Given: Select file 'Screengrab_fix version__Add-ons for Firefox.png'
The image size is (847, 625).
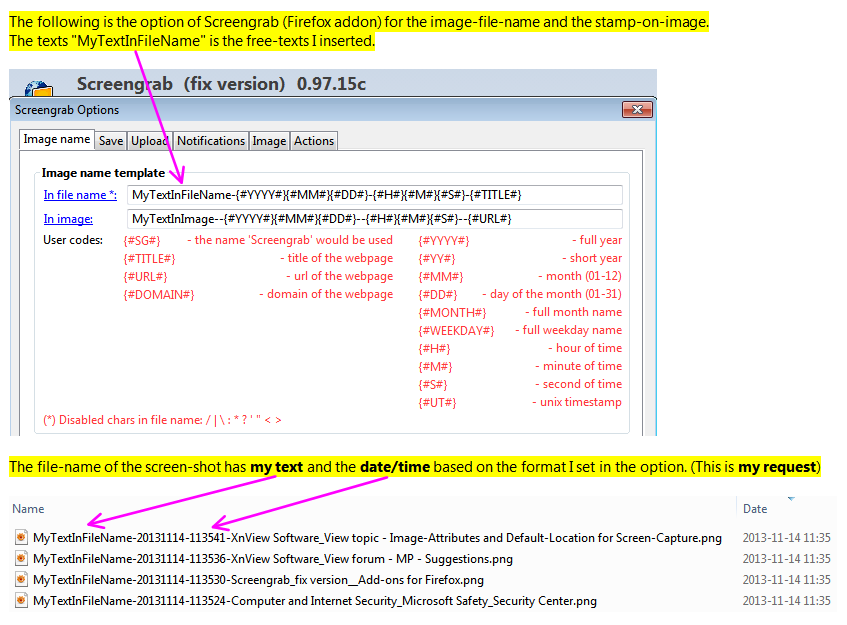Looking at the screenshot, I should click(258, 580).
